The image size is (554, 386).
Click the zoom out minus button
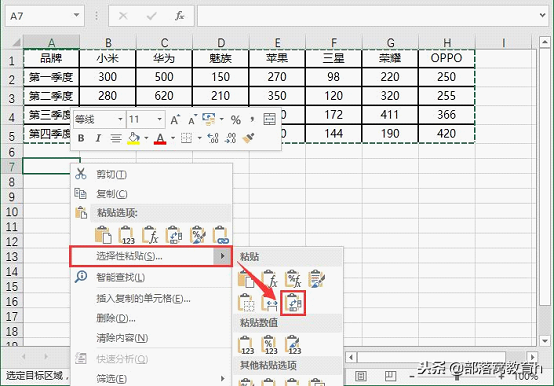coord(411,377)
